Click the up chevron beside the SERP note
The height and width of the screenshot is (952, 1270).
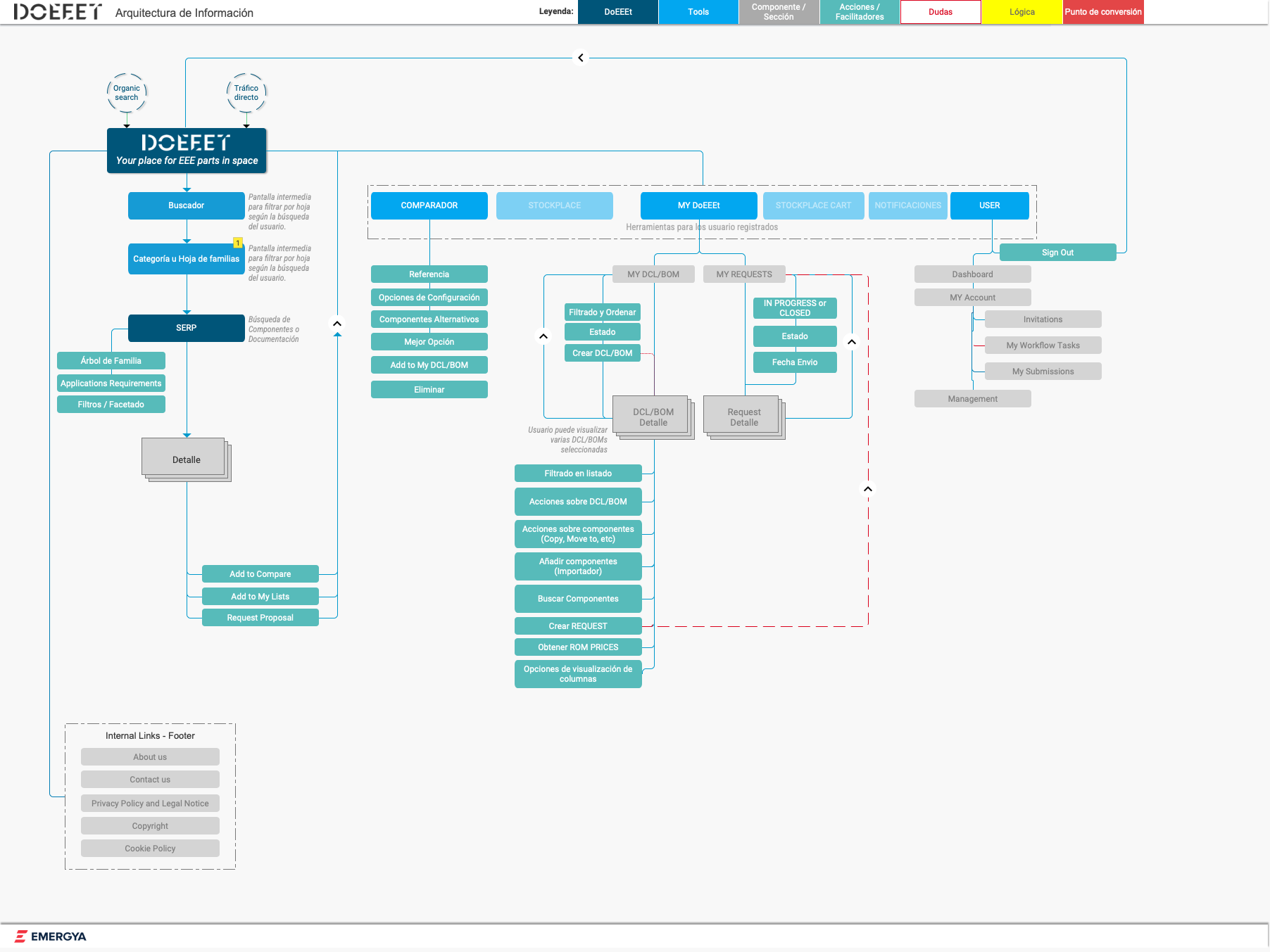[x=337, y=324]
